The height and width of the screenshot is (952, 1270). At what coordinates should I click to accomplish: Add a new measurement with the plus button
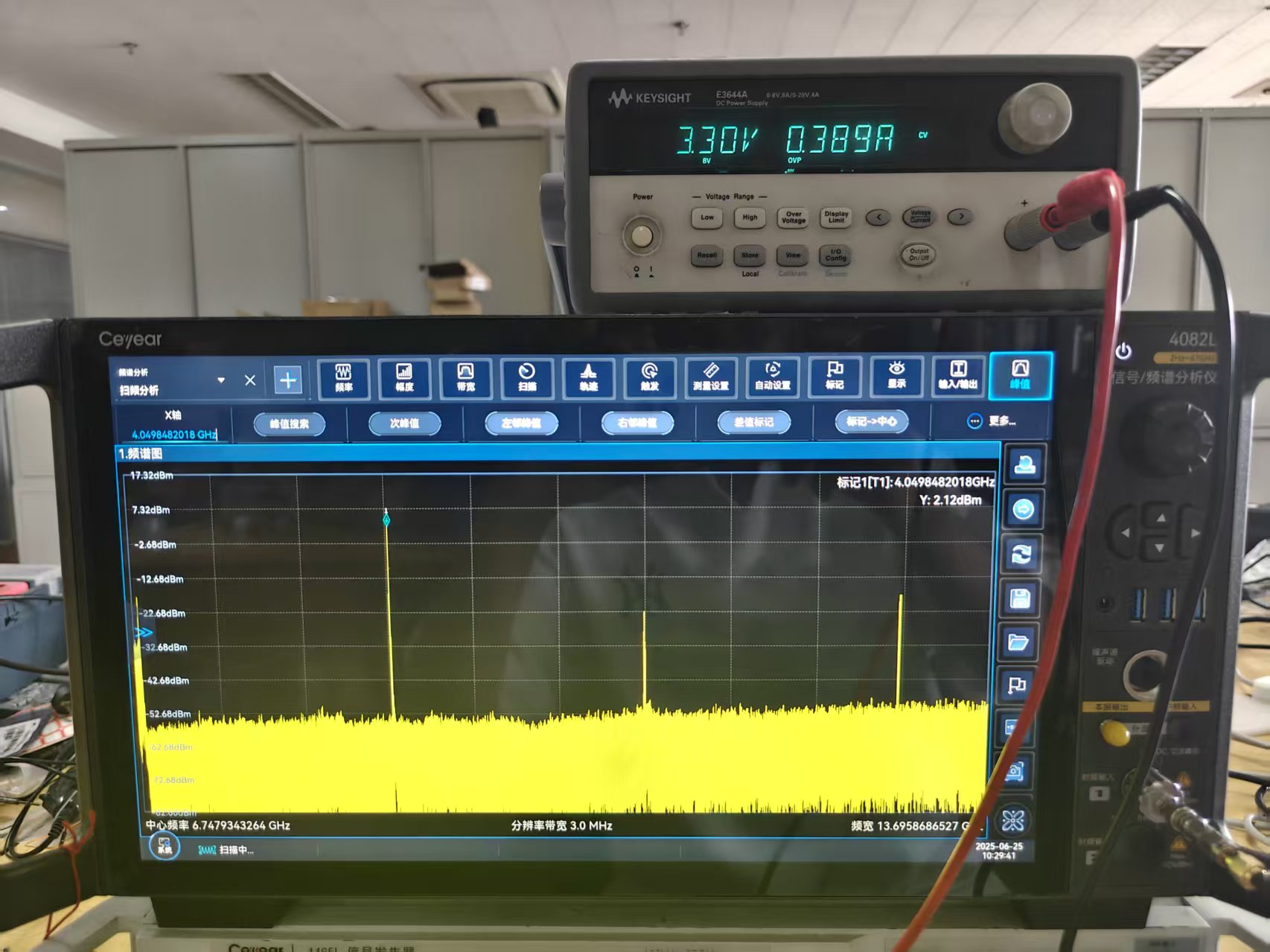[287, 380]
